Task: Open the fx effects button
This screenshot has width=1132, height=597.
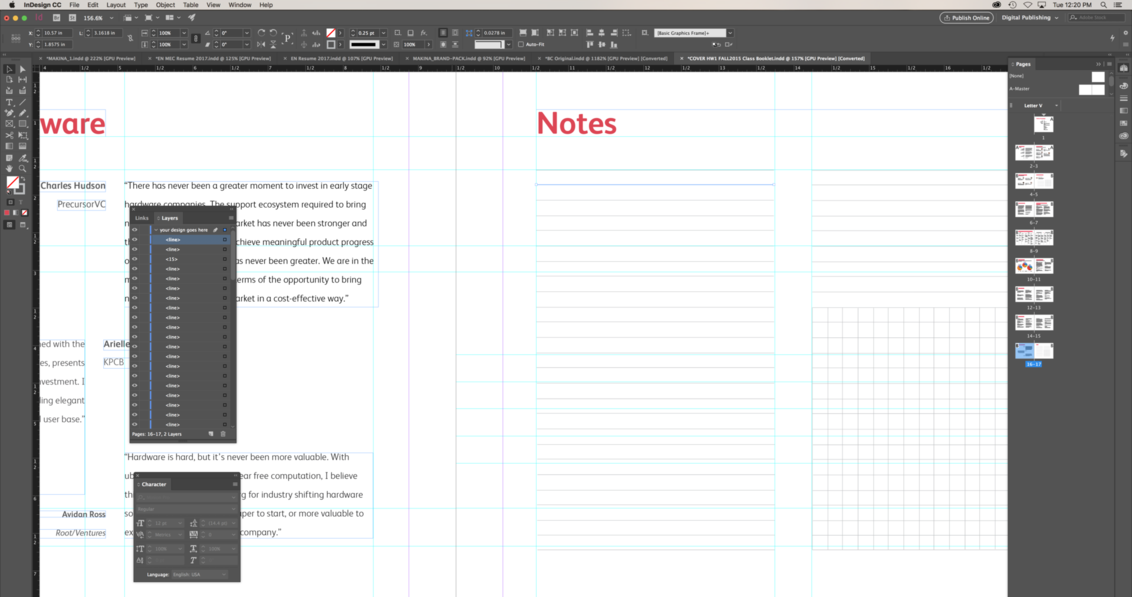Action: (424, 33)
